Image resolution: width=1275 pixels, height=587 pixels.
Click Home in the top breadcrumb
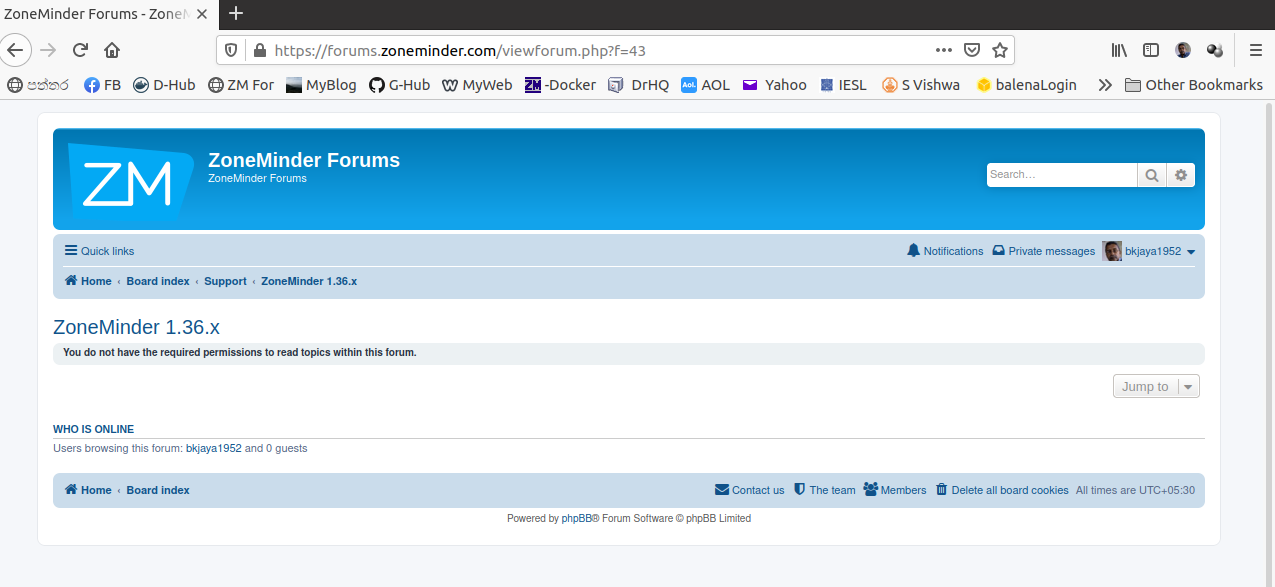(x=88, y=281)
